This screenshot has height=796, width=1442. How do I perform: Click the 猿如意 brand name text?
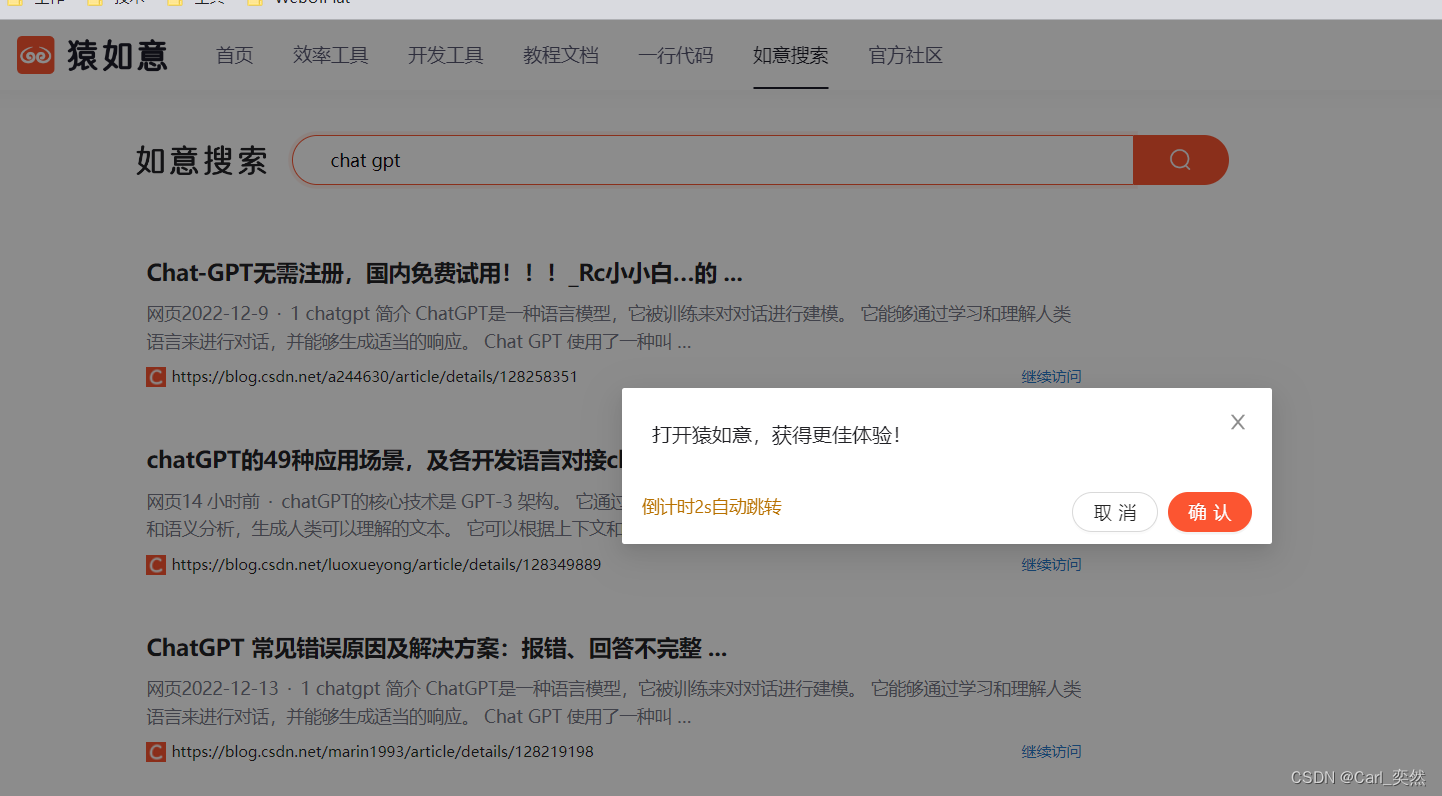(x=117, y=55)
